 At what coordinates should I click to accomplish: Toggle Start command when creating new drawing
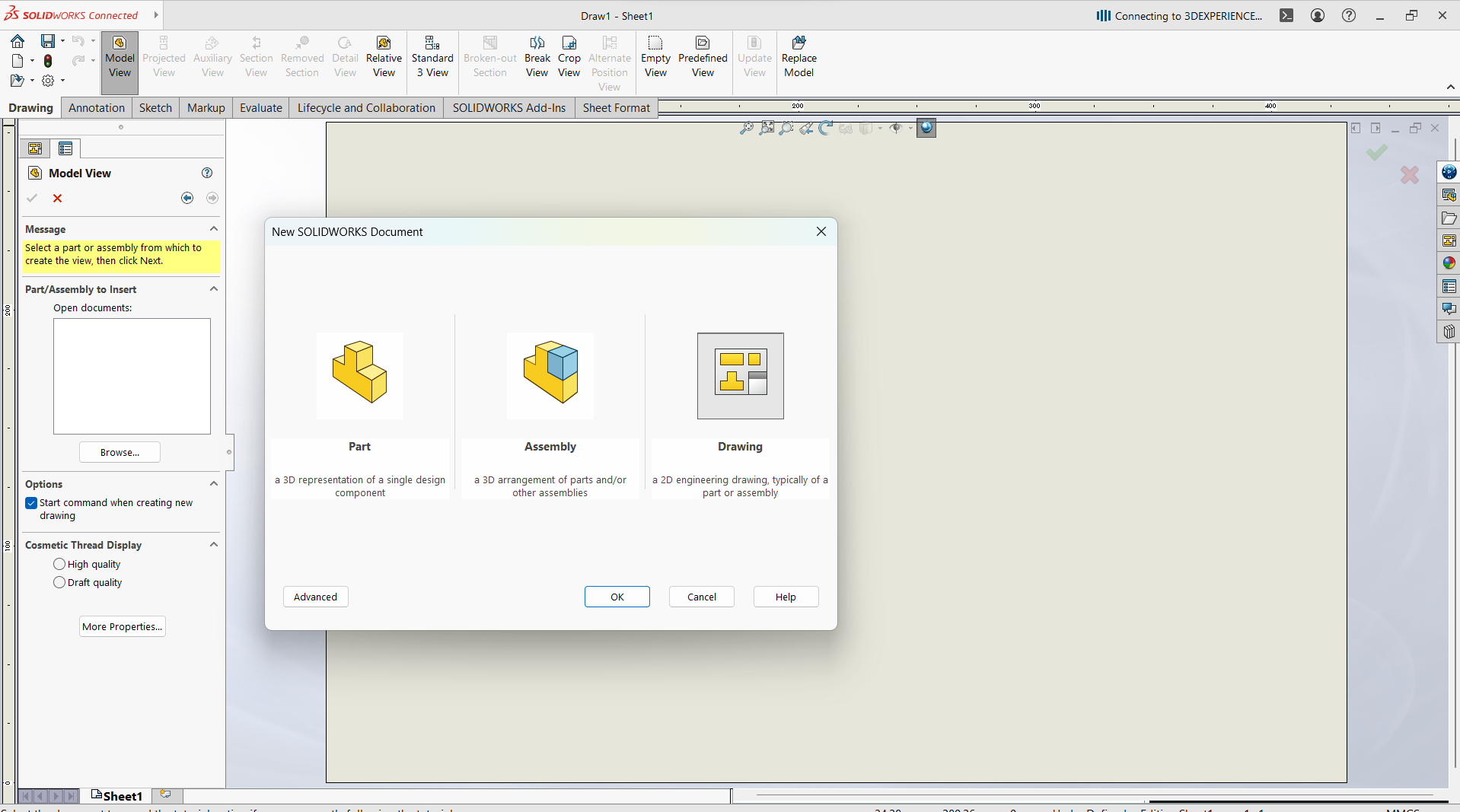[31, 503]
